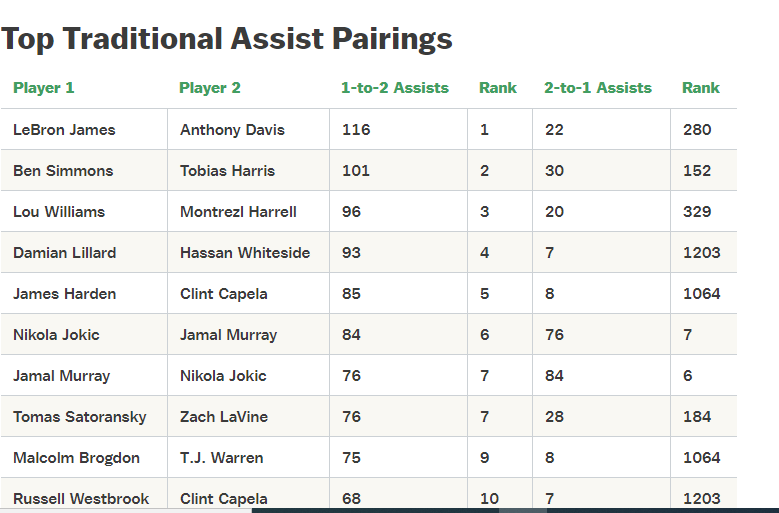Click the horizontal scrollbar thumb at bottom
Screen dimensions: 779x513
(523, 510)
